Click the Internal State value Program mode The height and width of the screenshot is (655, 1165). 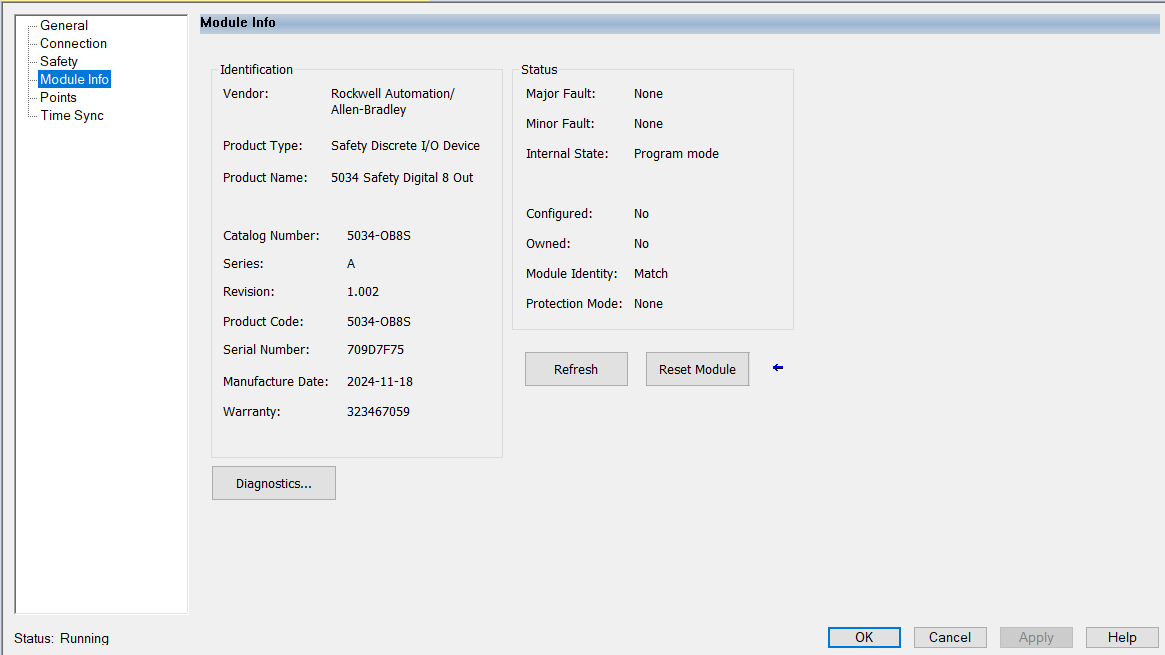[676, 154]
